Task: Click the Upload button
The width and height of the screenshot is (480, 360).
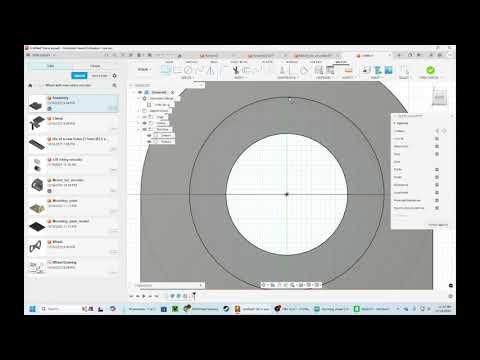Action: click(x=79, y=76)
